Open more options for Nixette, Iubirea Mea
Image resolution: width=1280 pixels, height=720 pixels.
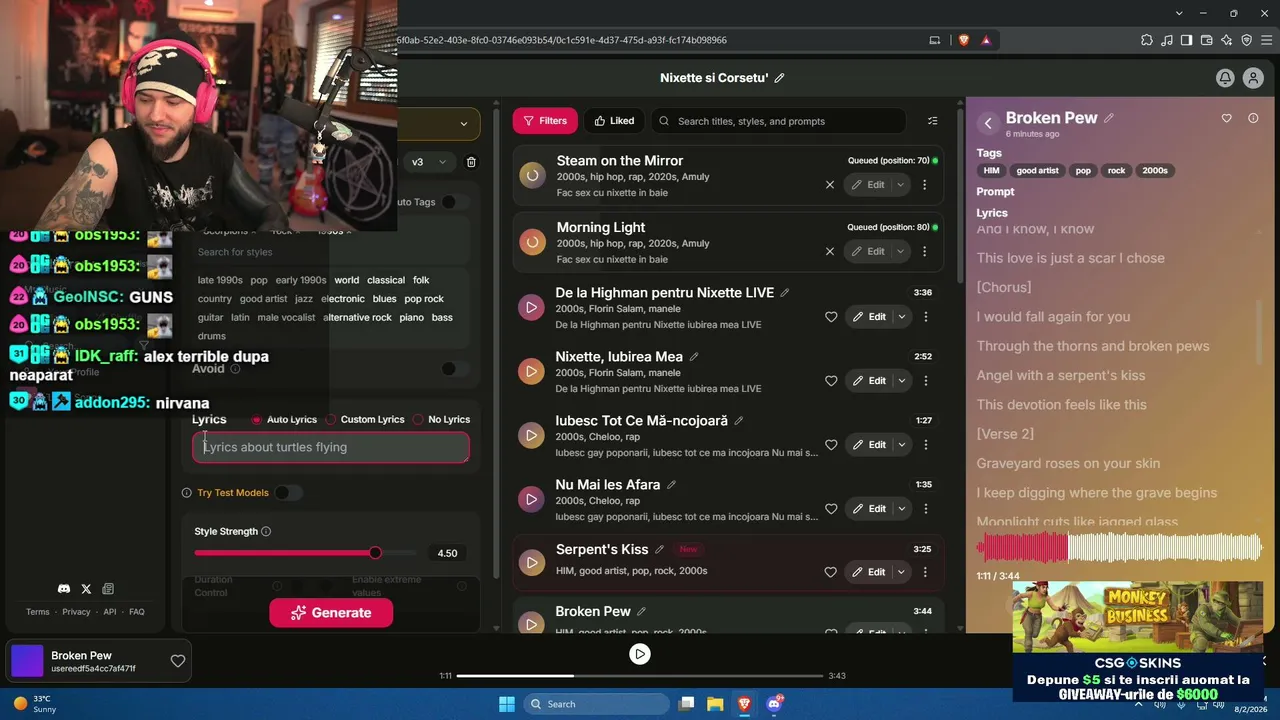[925, 381]
